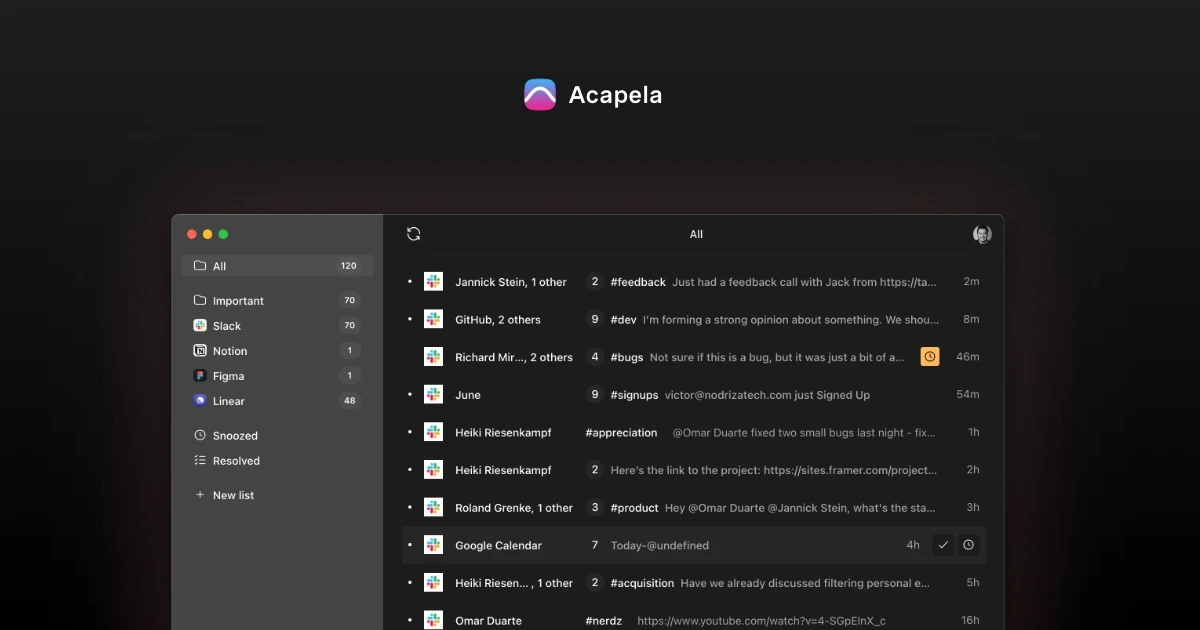Viewport: 1200px width, 630px height.
Task: Click the Today-@undefined message text
Action: (660, 545)
